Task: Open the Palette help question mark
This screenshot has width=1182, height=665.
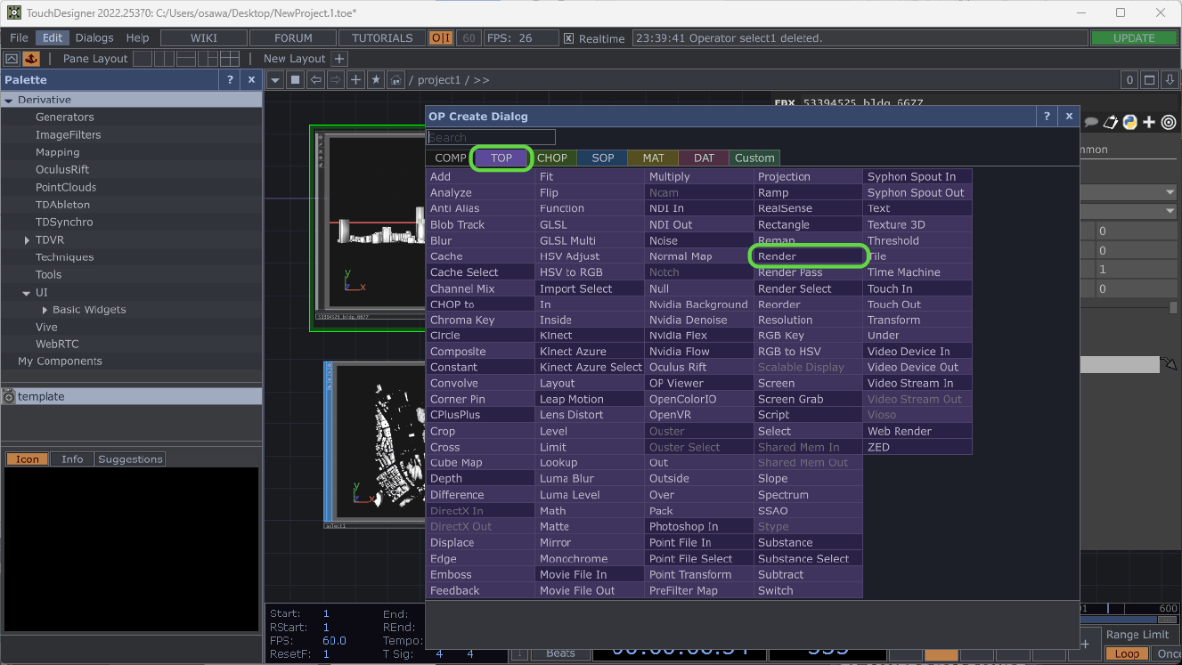Action: click(230, 80)
